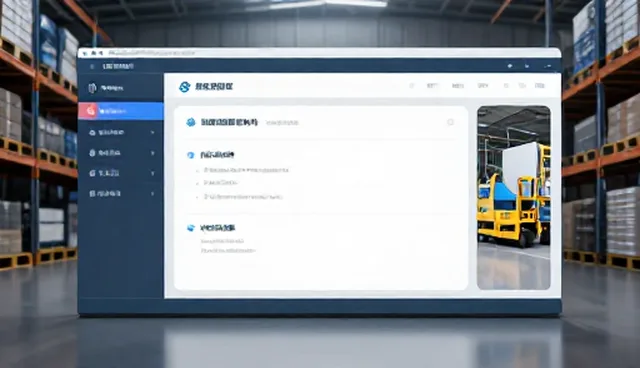The height and width of the screenshot is (368, 640).
Task: Click the last text link in header navigation
Action: point(540,86)
